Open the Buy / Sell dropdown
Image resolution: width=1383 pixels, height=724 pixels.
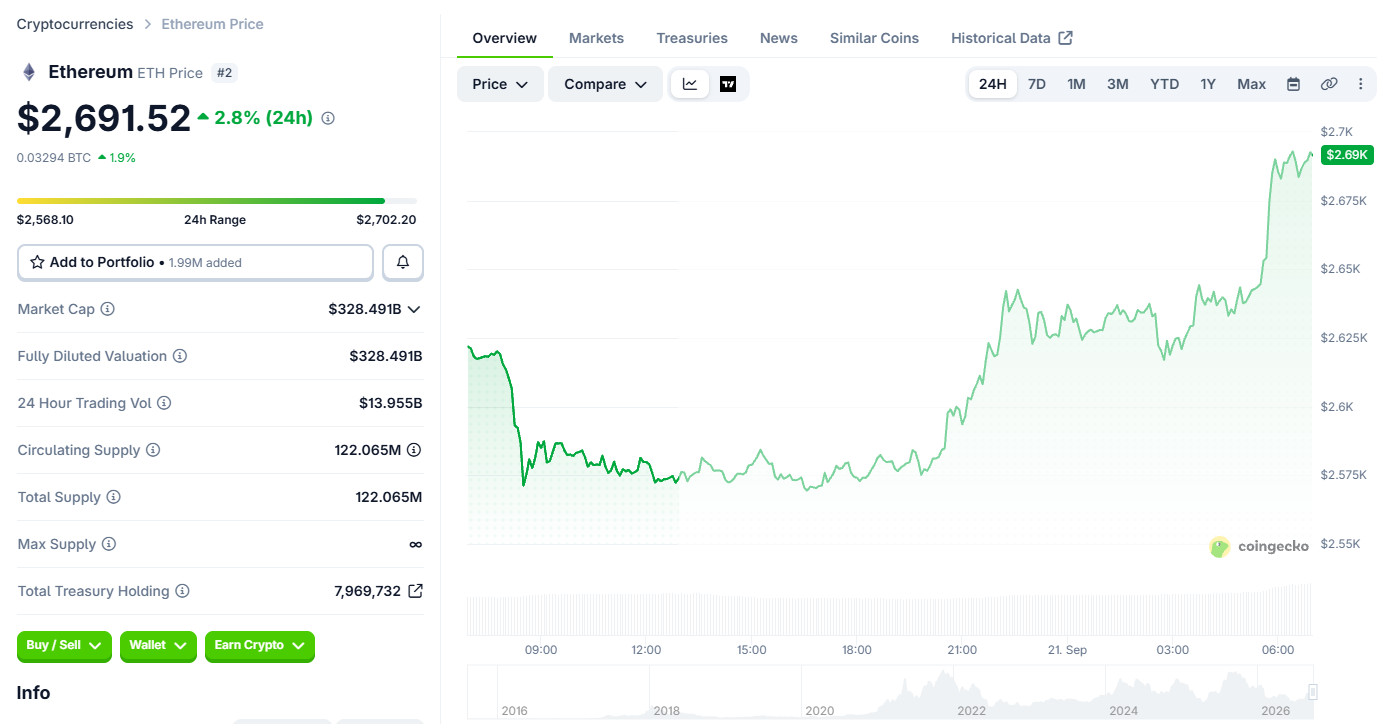[x=65, y=646]
